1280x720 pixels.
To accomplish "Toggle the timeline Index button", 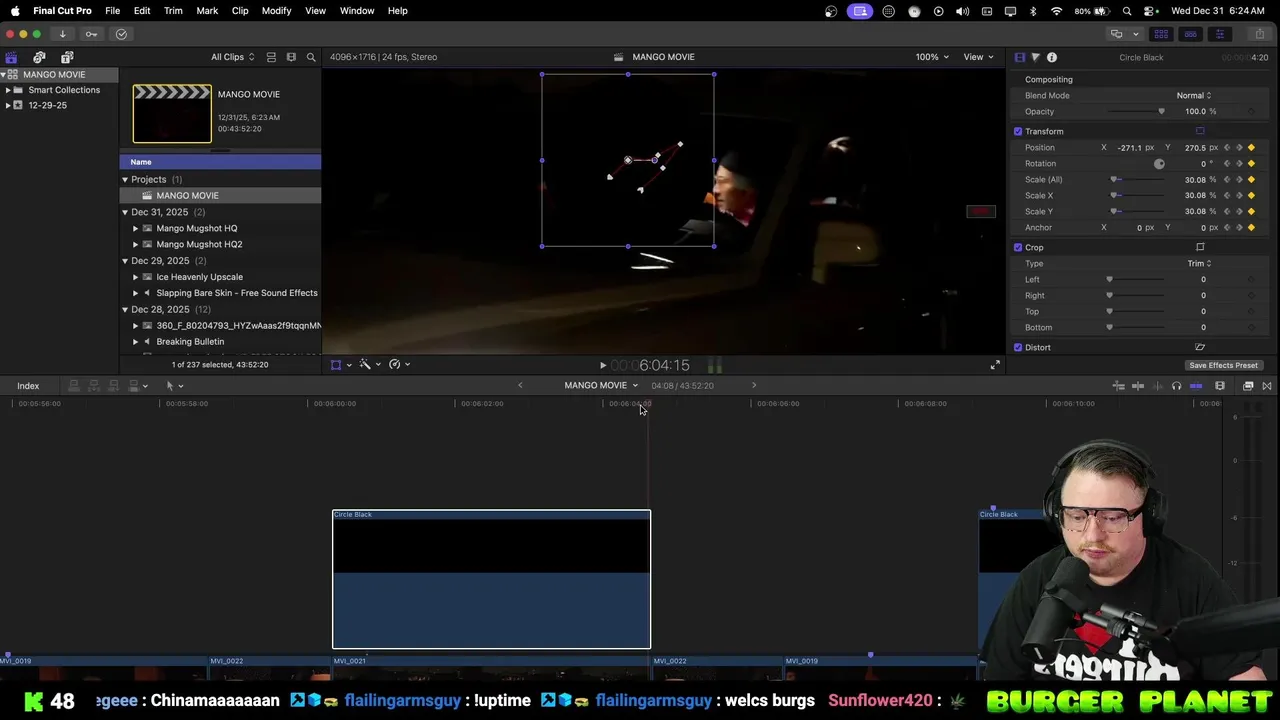I will click(28, 386).
